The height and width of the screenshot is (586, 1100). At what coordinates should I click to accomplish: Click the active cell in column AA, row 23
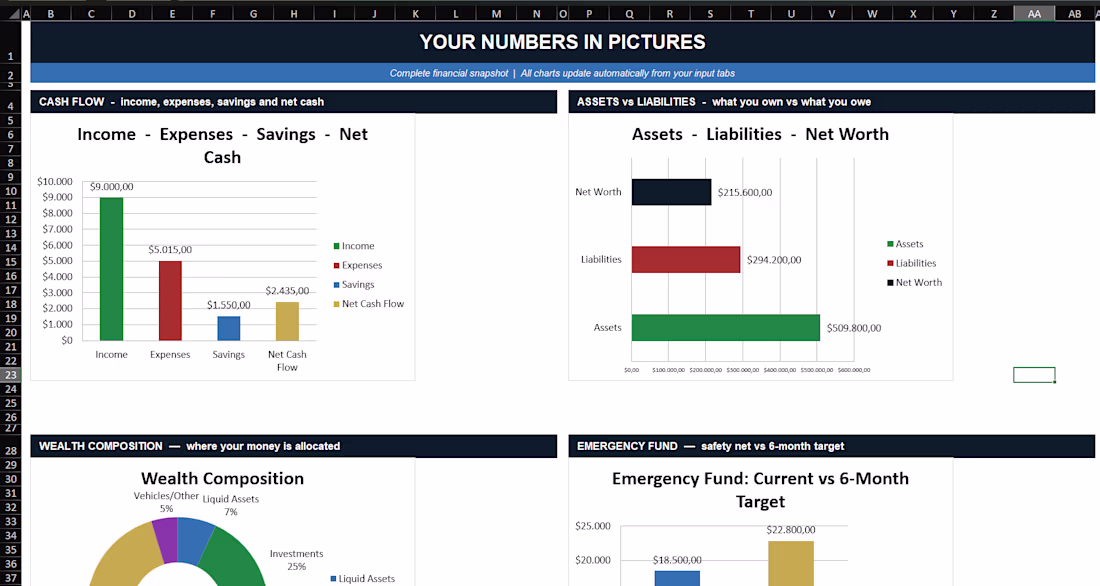point(1034,375)
